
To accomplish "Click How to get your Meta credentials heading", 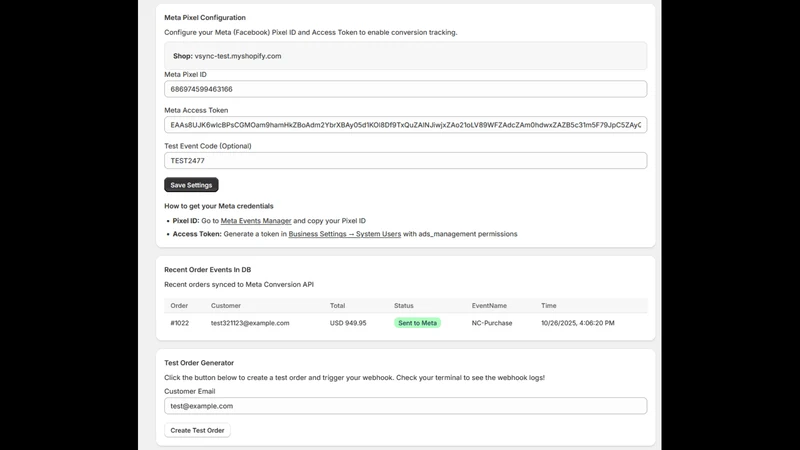I will 219,206.
